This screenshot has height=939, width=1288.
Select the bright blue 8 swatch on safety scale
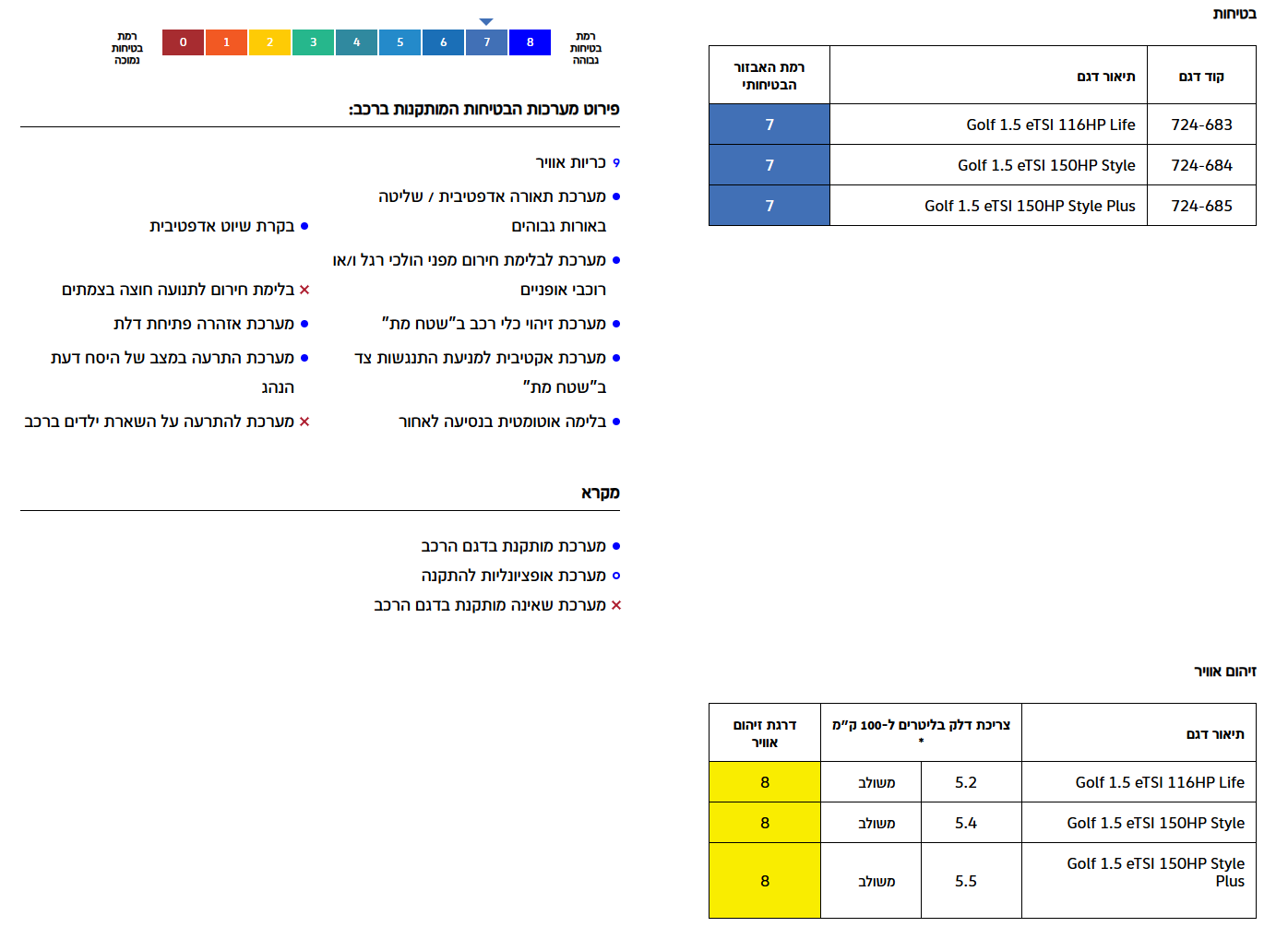point(530,42)
